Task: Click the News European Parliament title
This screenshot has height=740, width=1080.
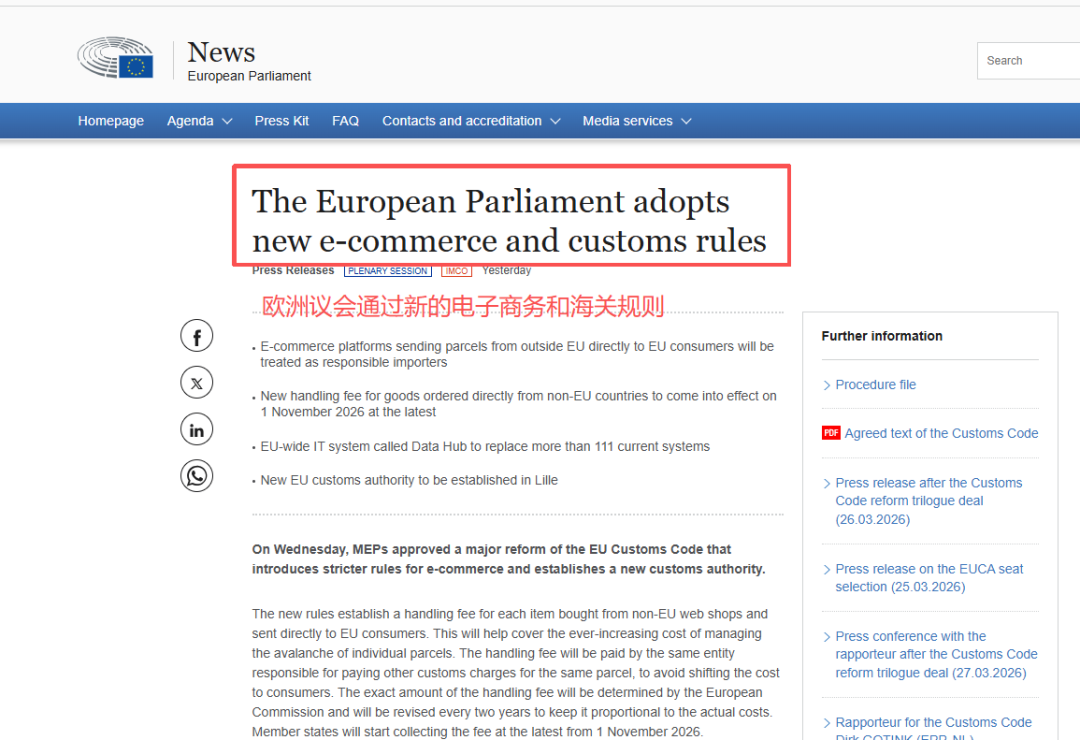Action: pos(249,61)
